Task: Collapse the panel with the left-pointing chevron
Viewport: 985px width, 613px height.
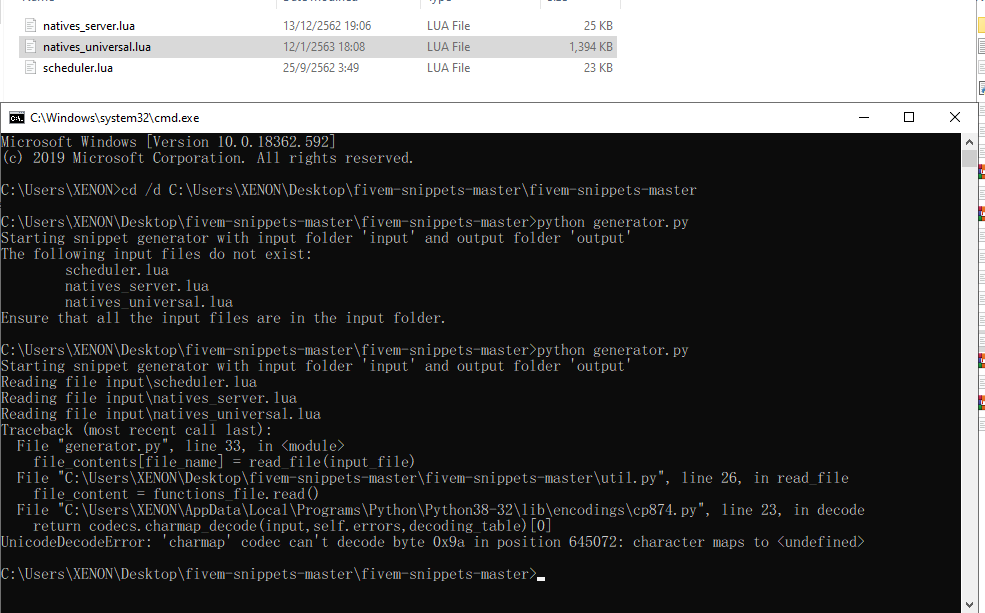Action: click(970, 139)
